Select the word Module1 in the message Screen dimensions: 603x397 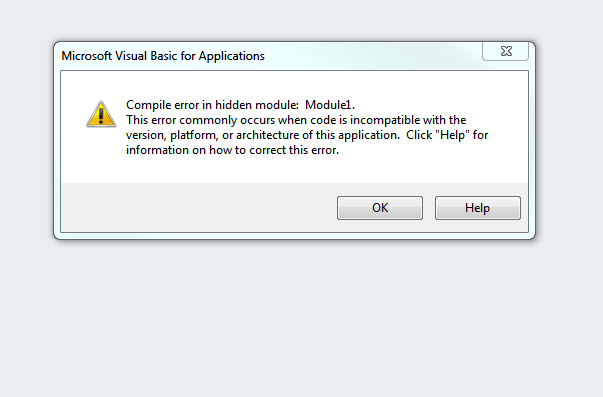coord(328,105)
